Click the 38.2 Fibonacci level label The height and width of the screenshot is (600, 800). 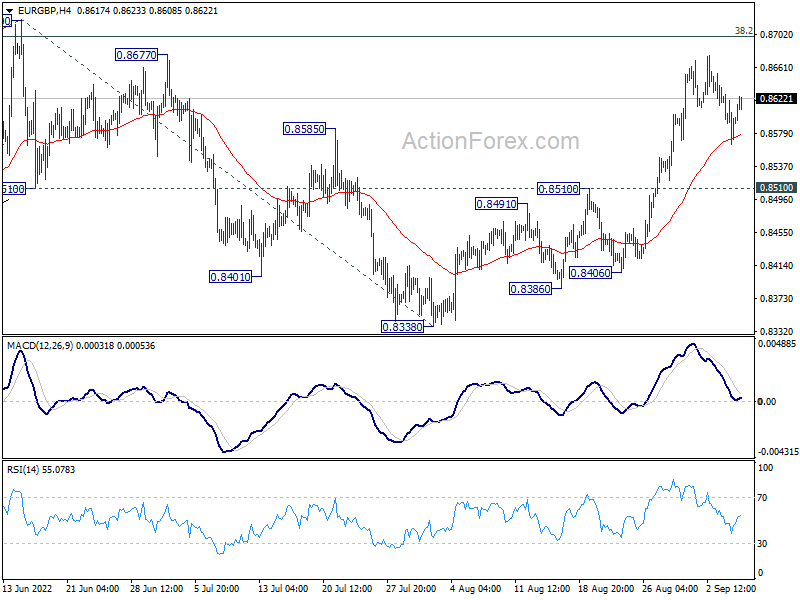click(743, 31)
